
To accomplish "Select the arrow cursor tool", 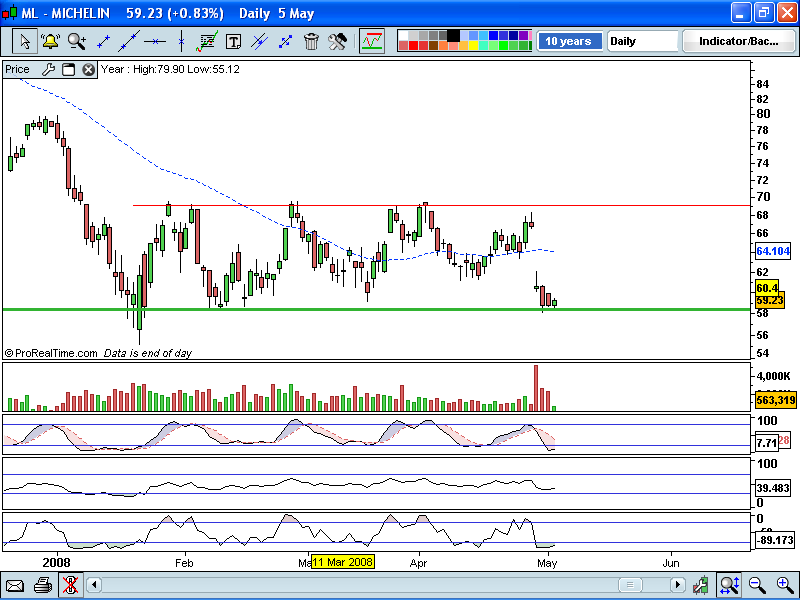I will (x=24, y=41).
